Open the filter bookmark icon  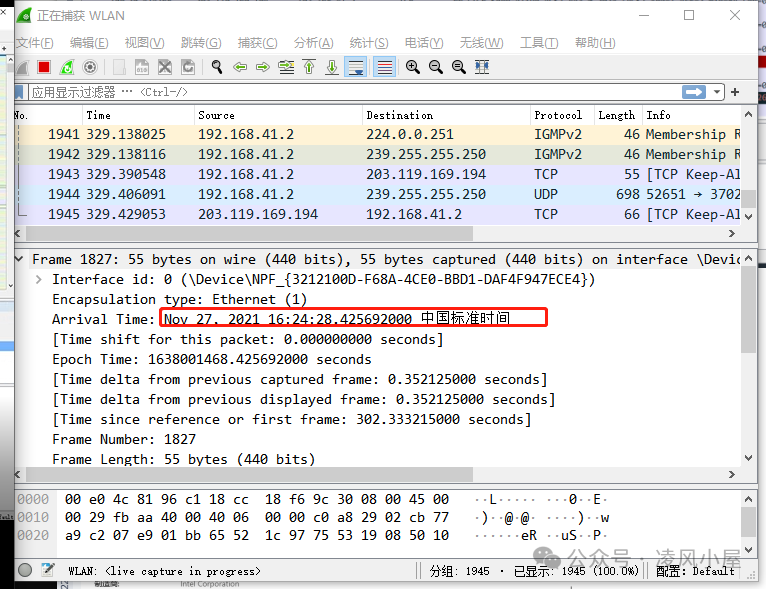tap(22, 92)
